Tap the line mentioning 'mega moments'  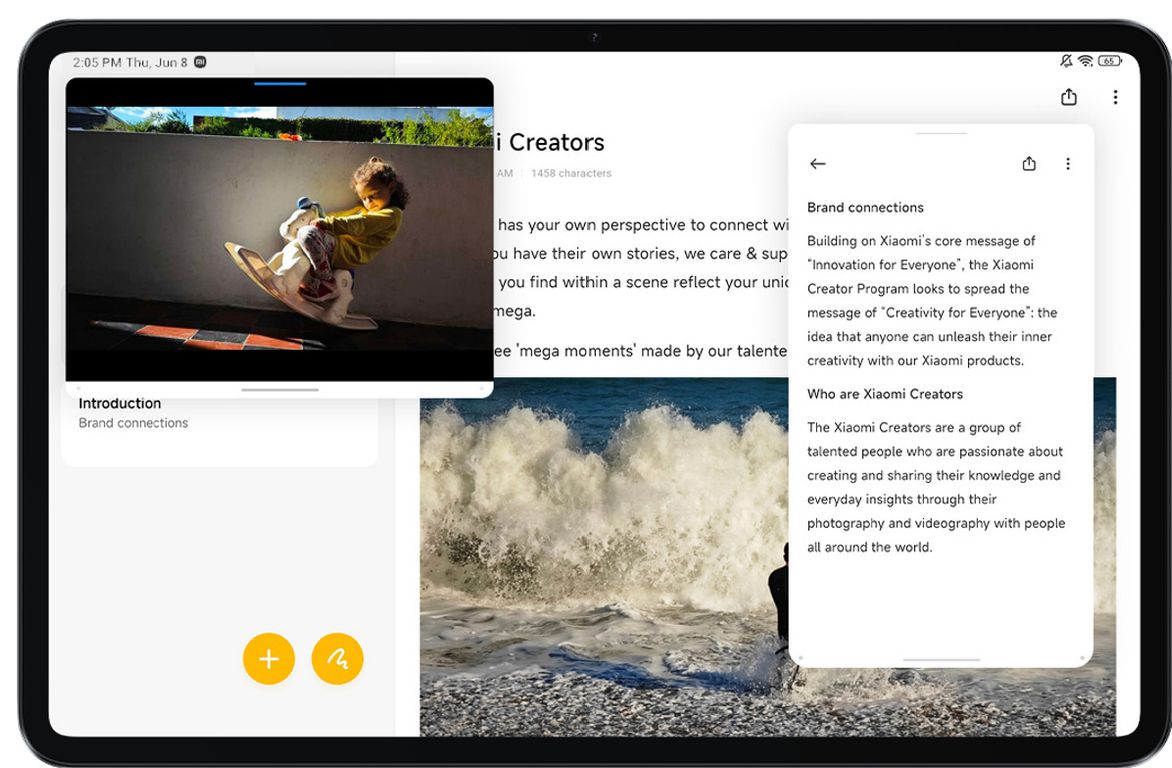[x=641, y=351]
